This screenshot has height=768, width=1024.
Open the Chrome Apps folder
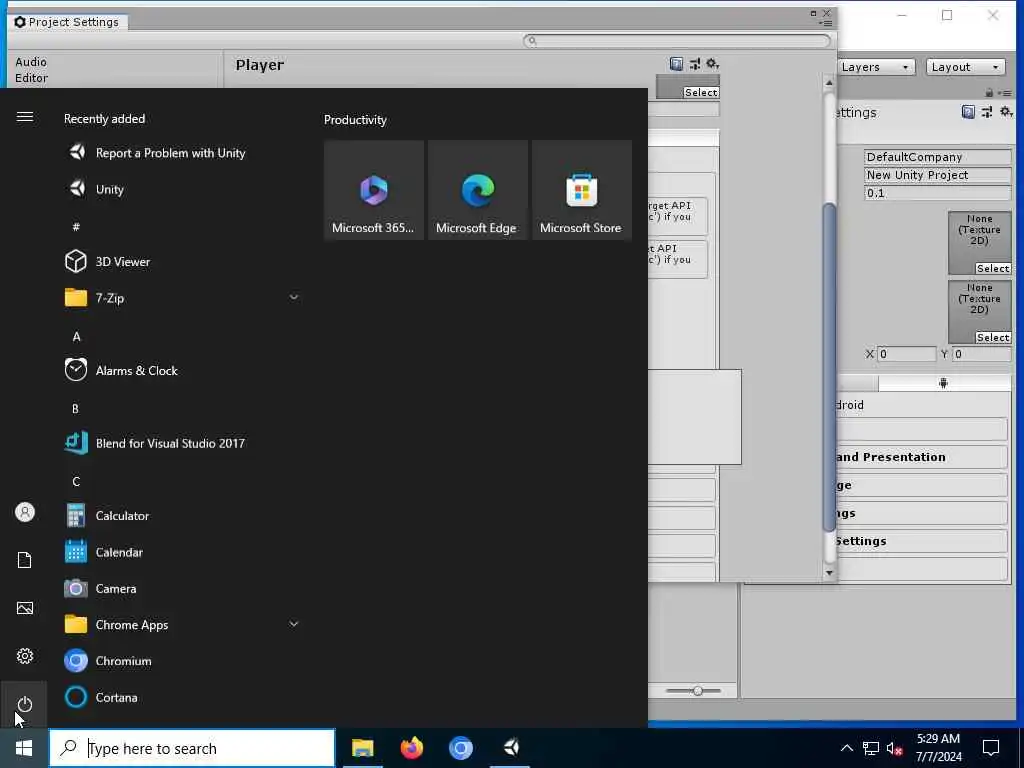click(x=182, y=625)
